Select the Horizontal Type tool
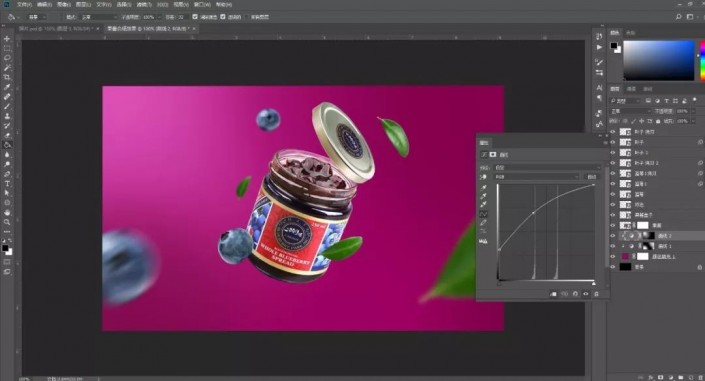 click(7, 184)
